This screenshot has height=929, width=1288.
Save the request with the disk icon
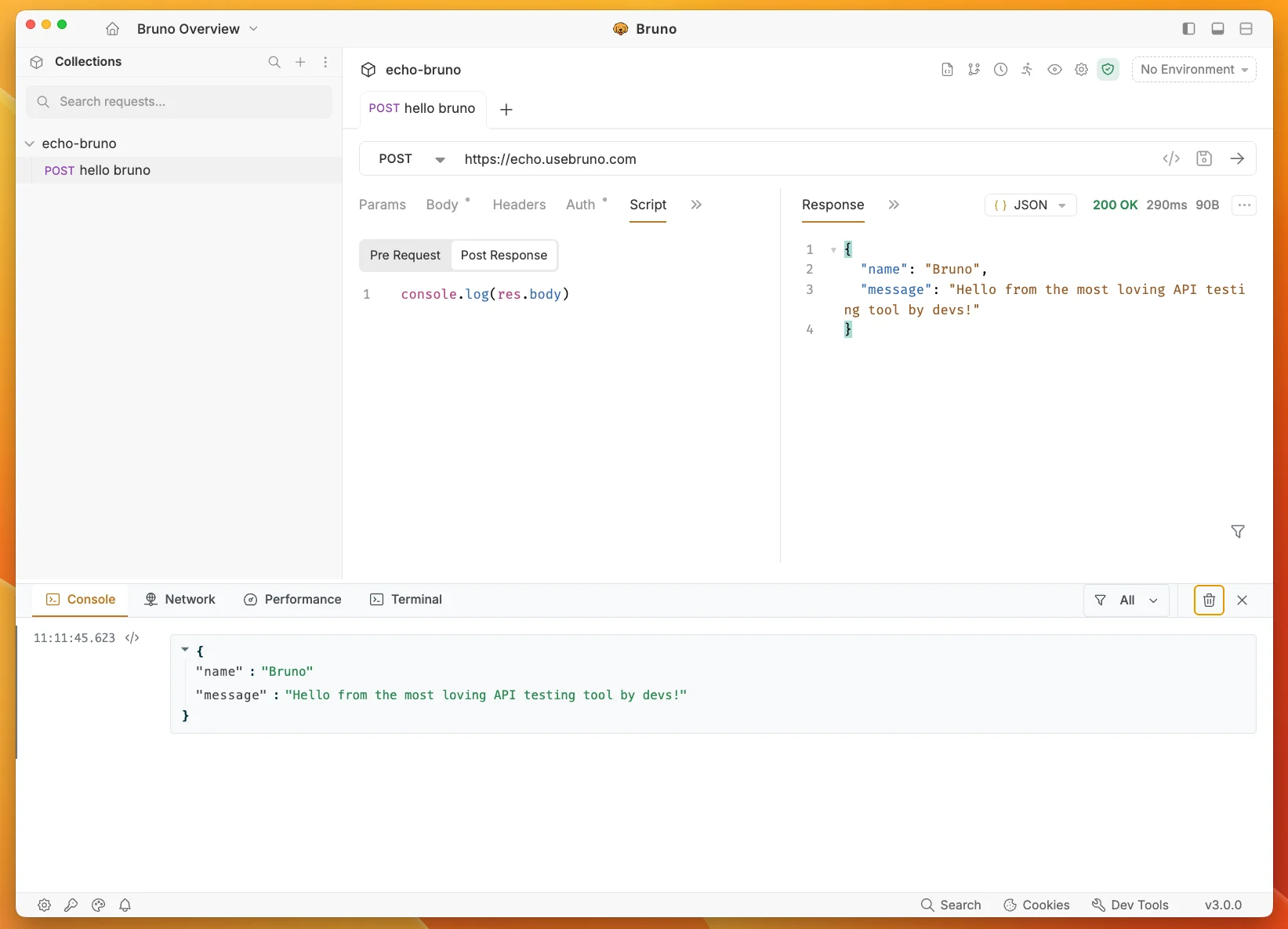(1204, 159)
